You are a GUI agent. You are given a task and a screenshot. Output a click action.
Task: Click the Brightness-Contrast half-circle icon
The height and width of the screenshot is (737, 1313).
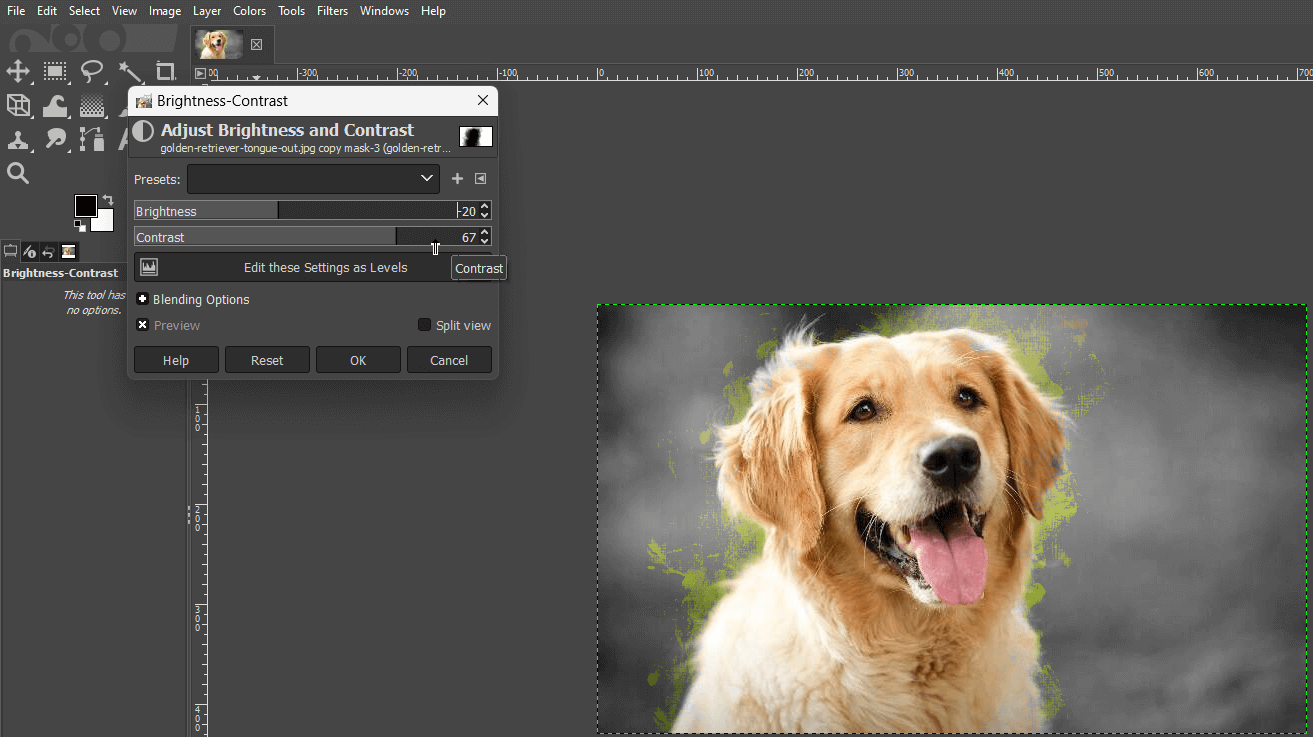coord(143,131)
